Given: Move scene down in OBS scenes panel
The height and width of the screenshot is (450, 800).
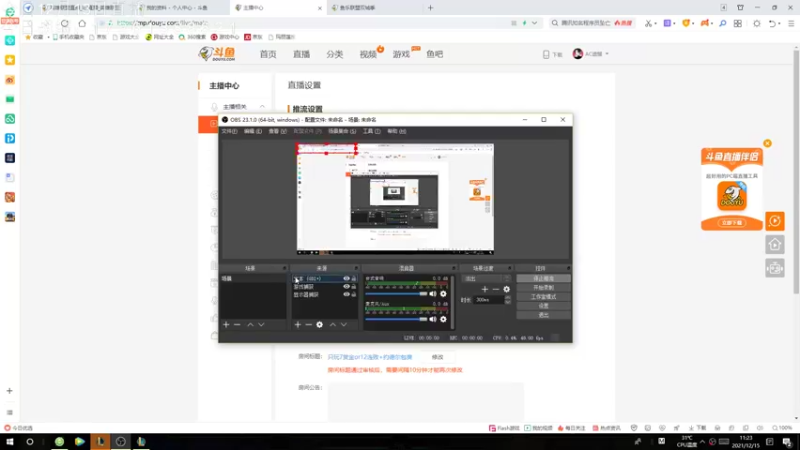Looking at the screenshot, I should coord(261,324).
